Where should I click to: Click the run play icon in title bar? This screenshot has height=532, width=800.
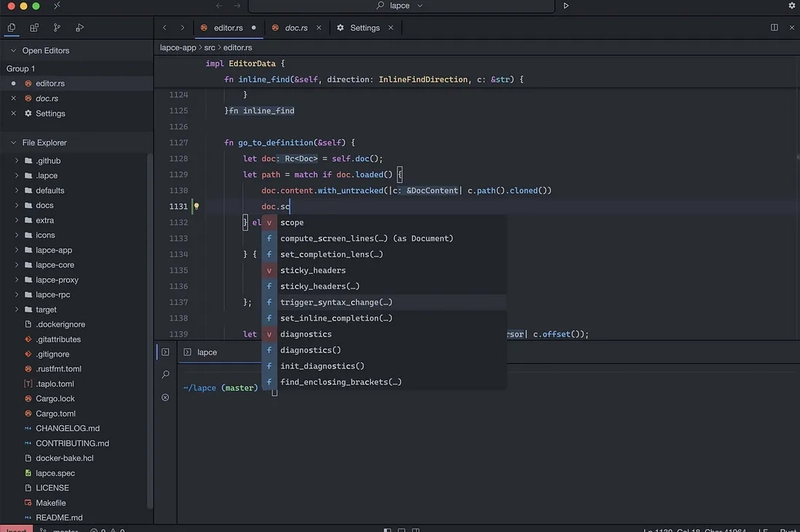[x=566, y=6]
